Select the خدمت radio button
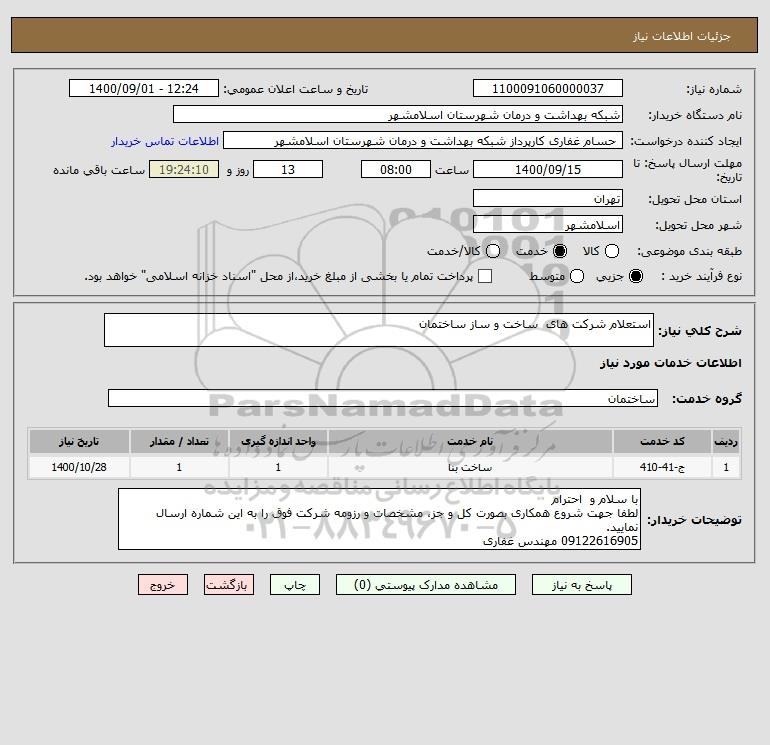Viewport: 770px width, 745px height. 559,251
